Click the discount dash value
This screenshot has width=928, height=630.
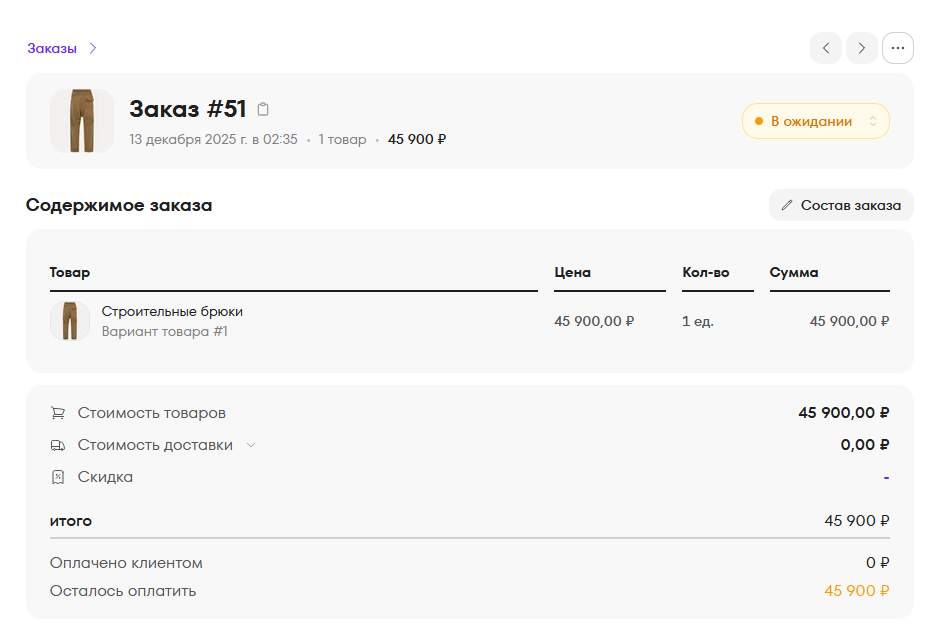(x=886, y=478)
